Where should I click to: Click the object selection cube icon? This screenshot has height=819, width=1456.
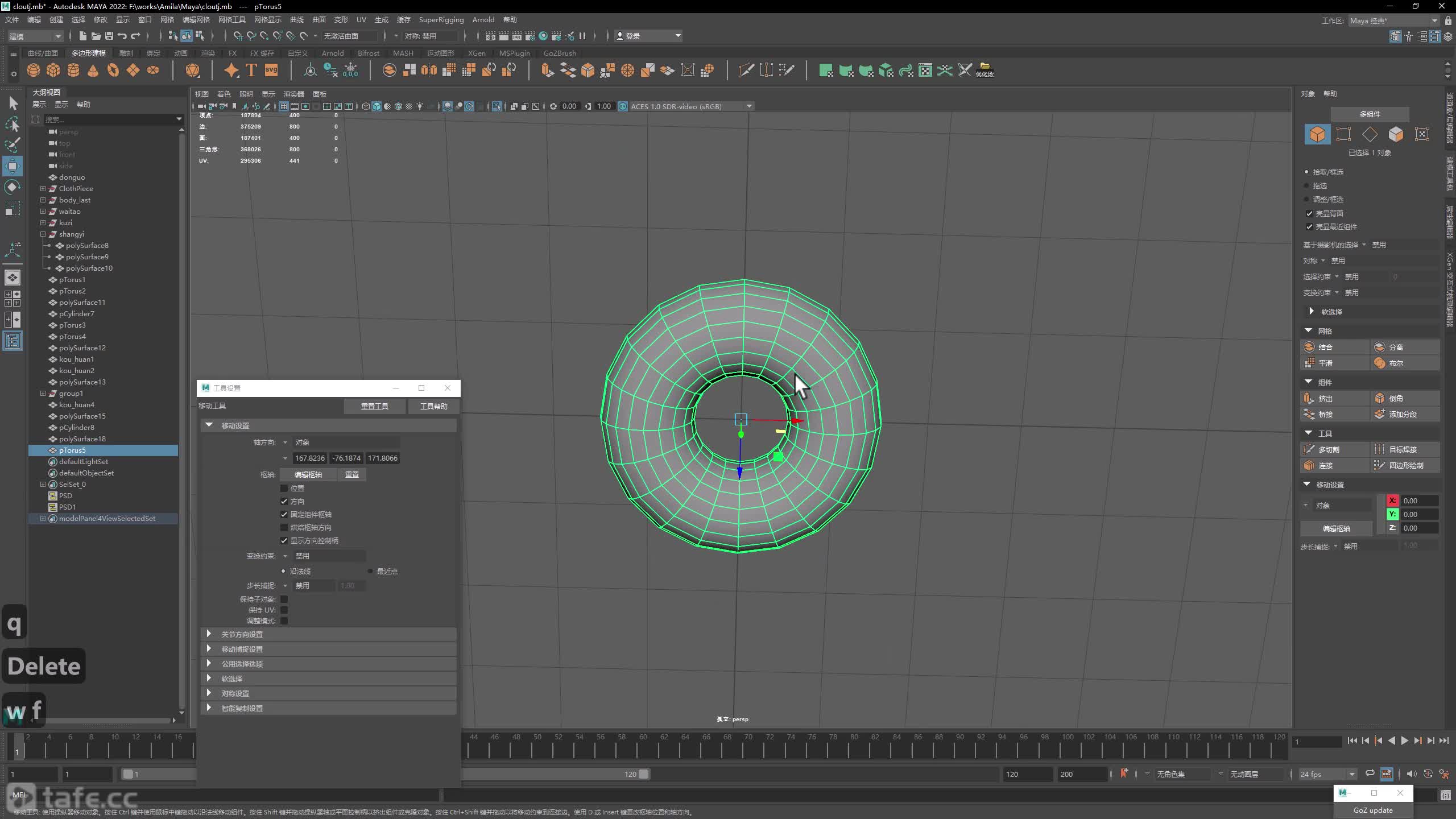coord(1317,134)
